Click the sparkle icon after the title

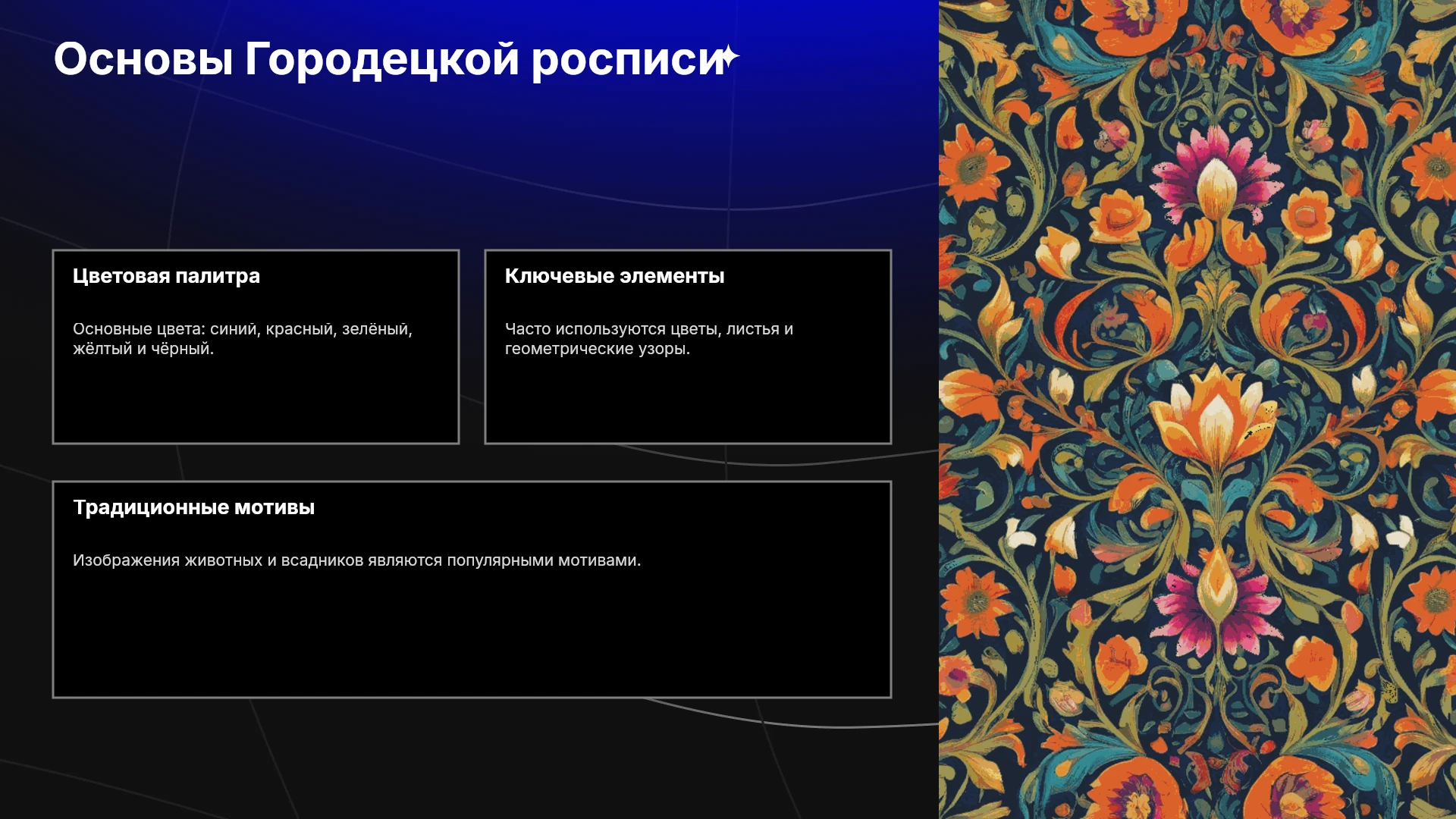click(728, 57)
